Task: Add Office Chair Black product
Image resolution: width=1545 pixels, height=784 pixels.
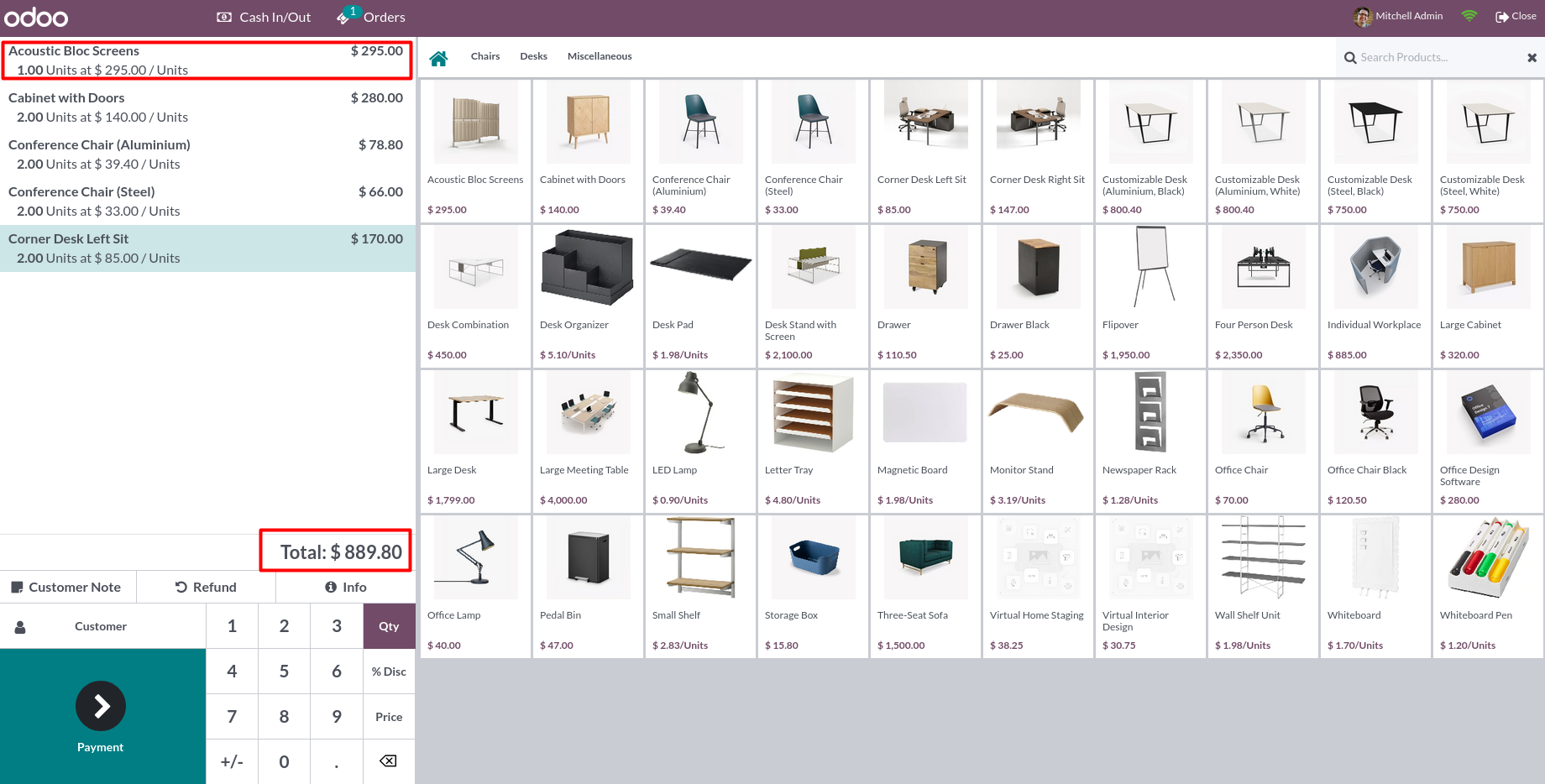Action: 1376,442
